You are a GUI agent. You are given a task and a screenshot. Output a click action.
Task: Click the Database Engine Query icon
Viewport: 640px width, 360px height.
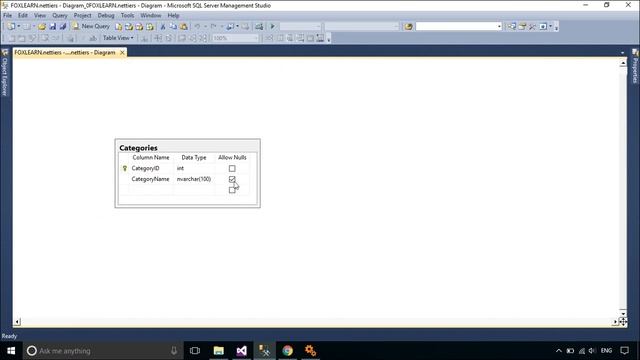point(118,27)
